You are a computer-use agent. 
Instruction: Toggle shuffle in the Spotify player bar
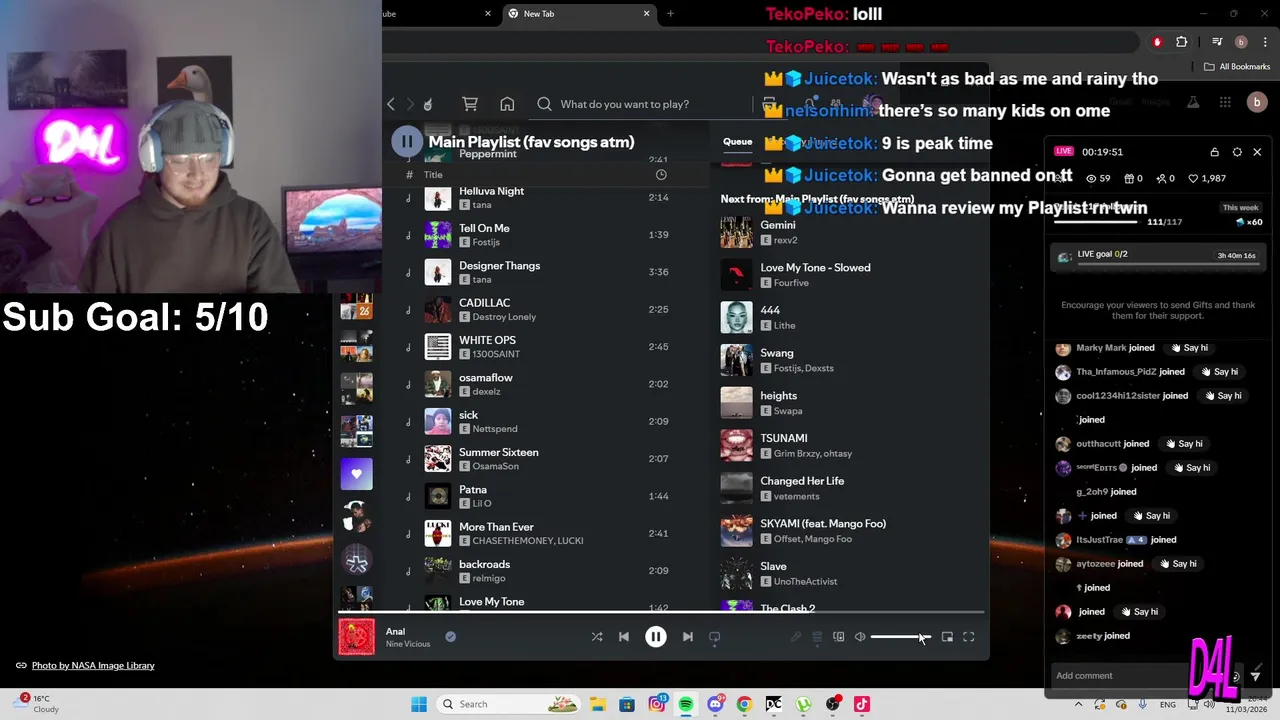[x=597, y=637]
